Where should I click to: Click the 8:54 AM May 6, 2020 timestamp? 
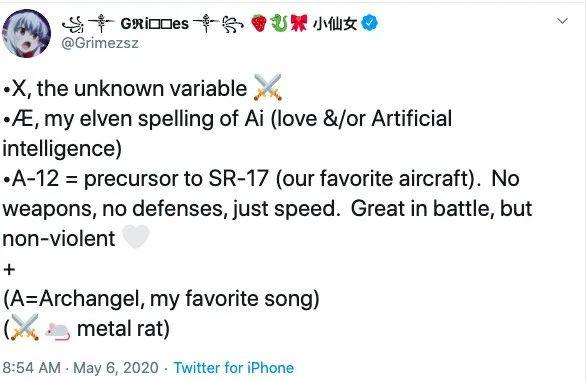(81, 368)
